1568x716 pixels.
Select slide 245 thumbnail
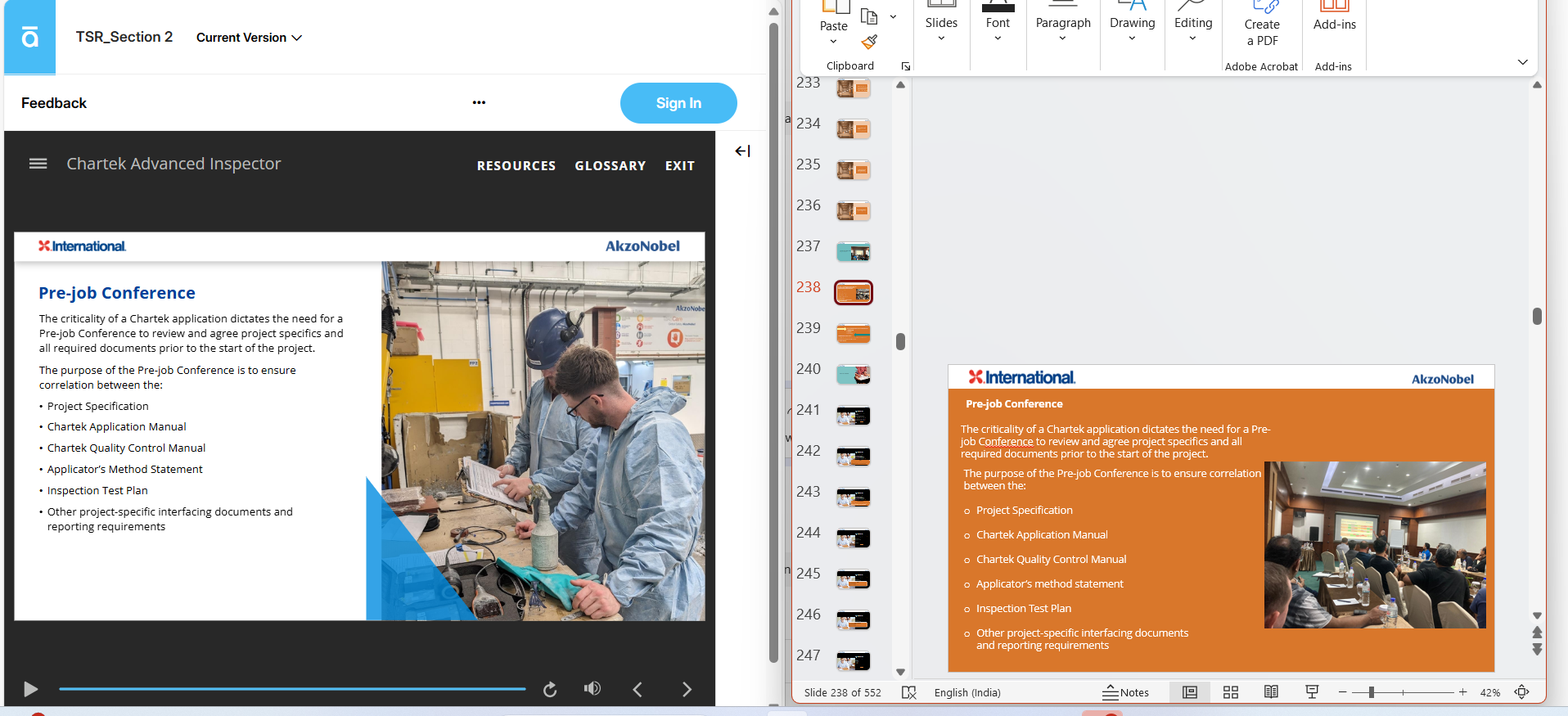click(x=853, y=579)
